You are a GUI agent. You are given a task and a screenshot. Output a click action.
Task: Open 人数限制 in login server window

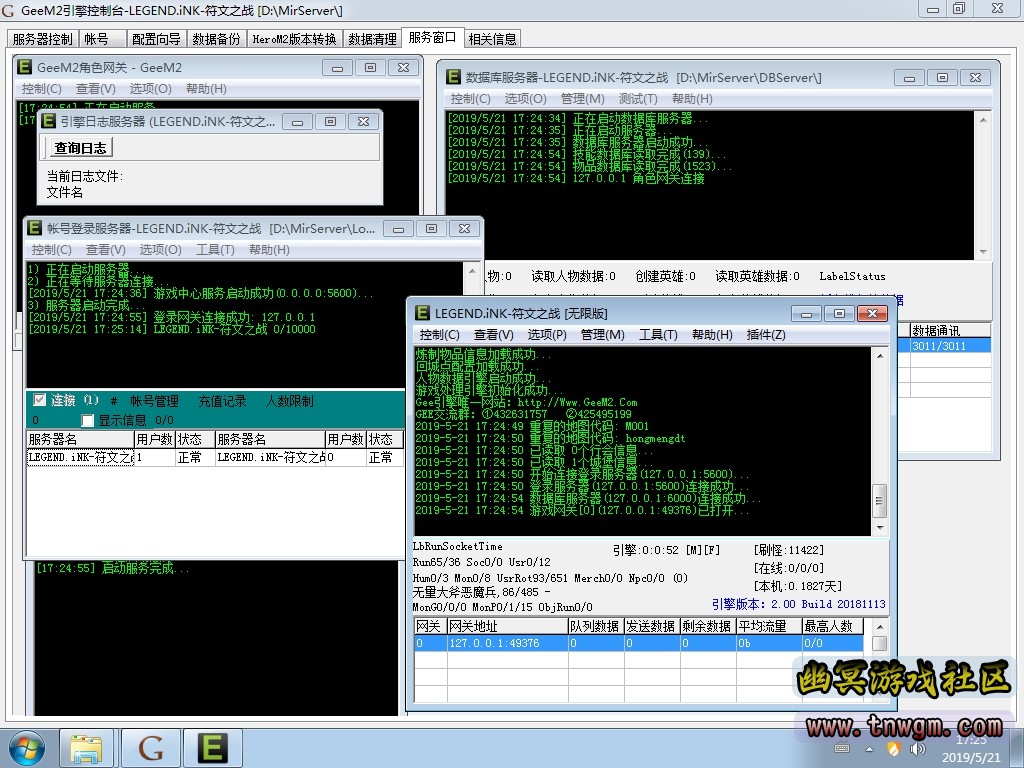(x=289, y=401)
